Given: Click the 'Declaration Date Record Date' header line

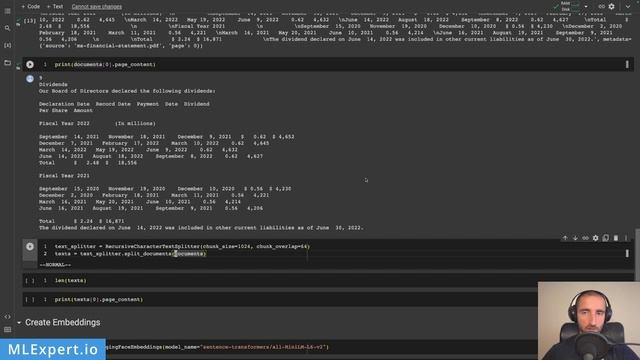Looking at the screenshot, I should 124,104.
